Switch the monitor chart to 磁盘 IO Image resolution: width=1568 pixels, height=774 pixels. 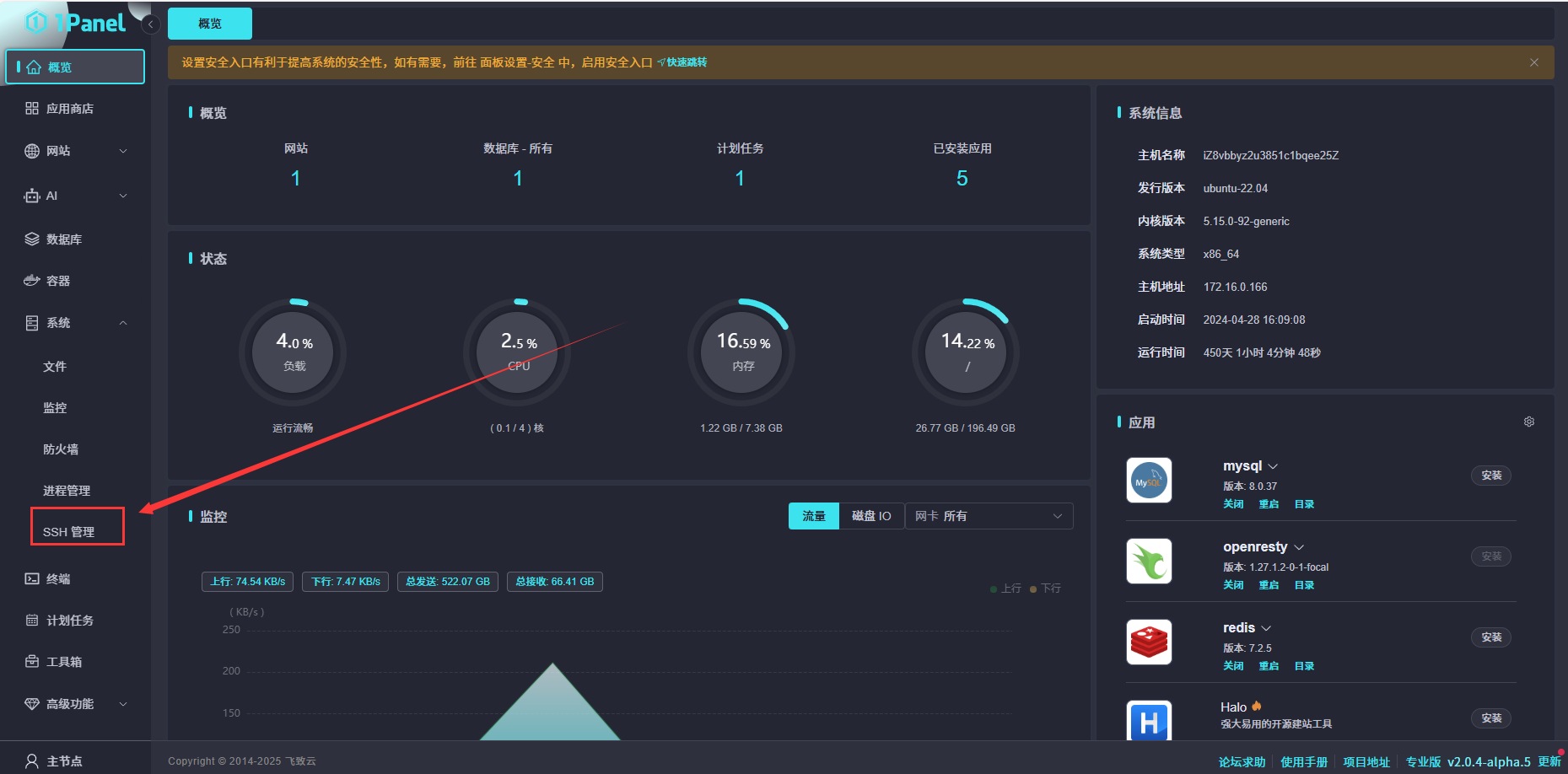point(870,516)
